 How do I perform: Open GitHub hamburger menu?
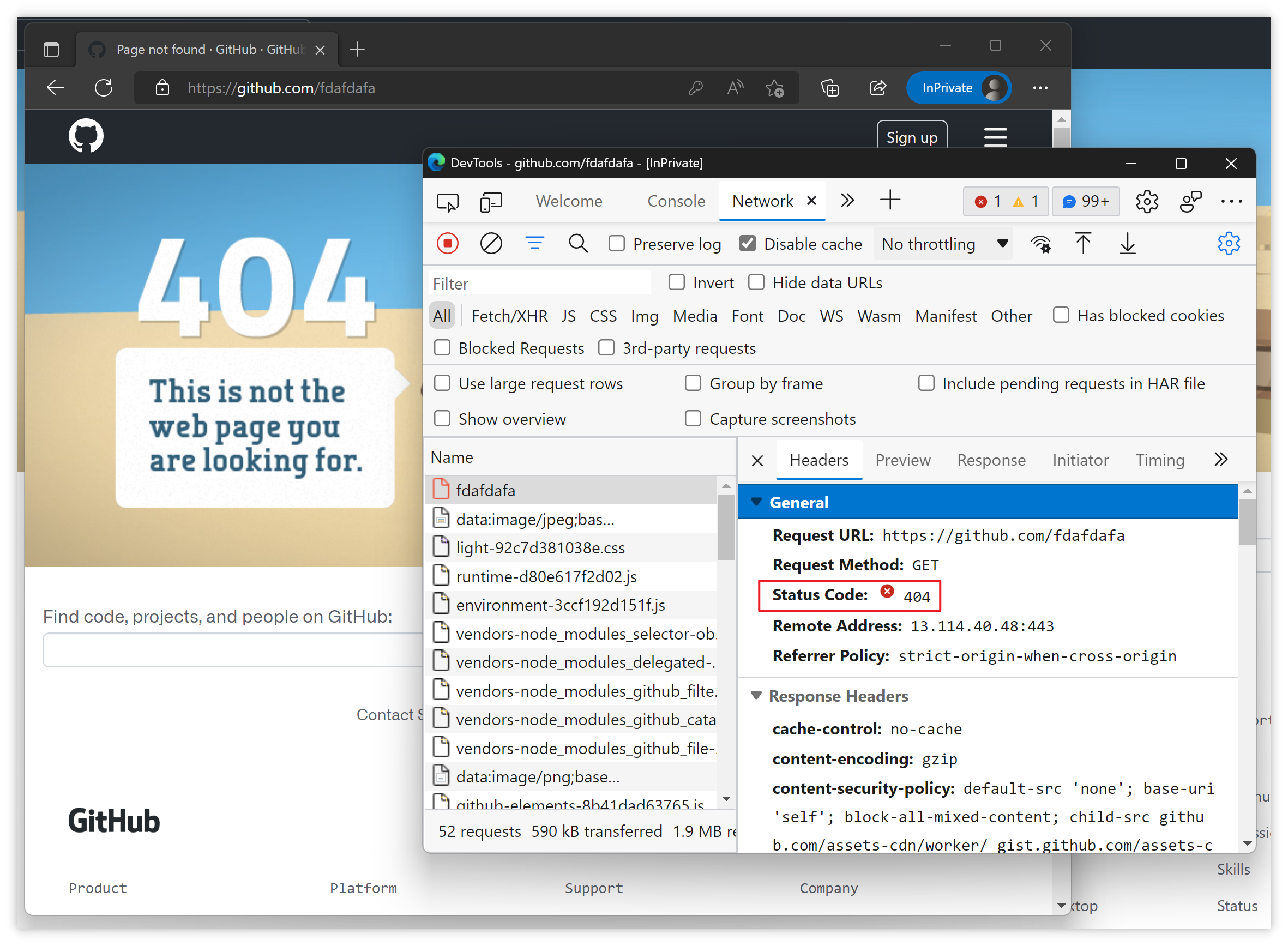[995, 136]
